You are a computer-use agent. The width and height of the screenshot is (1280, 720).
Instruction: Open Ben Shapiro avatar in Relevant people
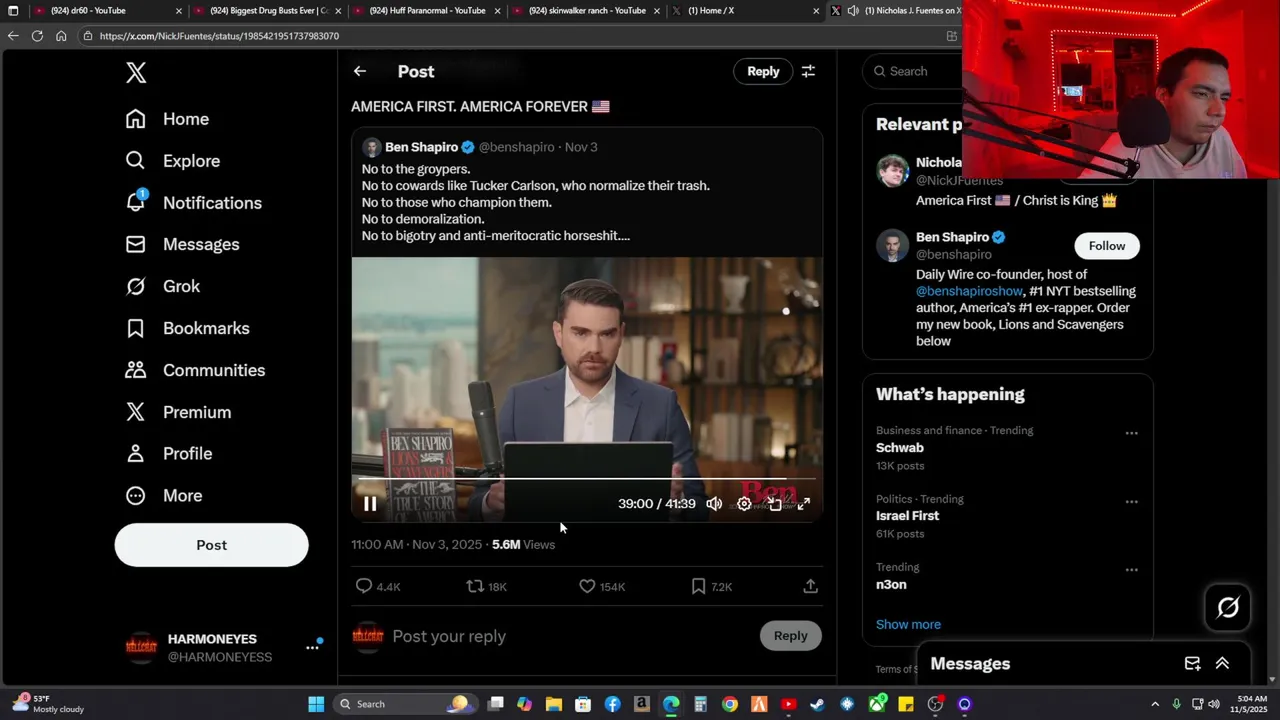pyautogui.click(x=892, y=245)
